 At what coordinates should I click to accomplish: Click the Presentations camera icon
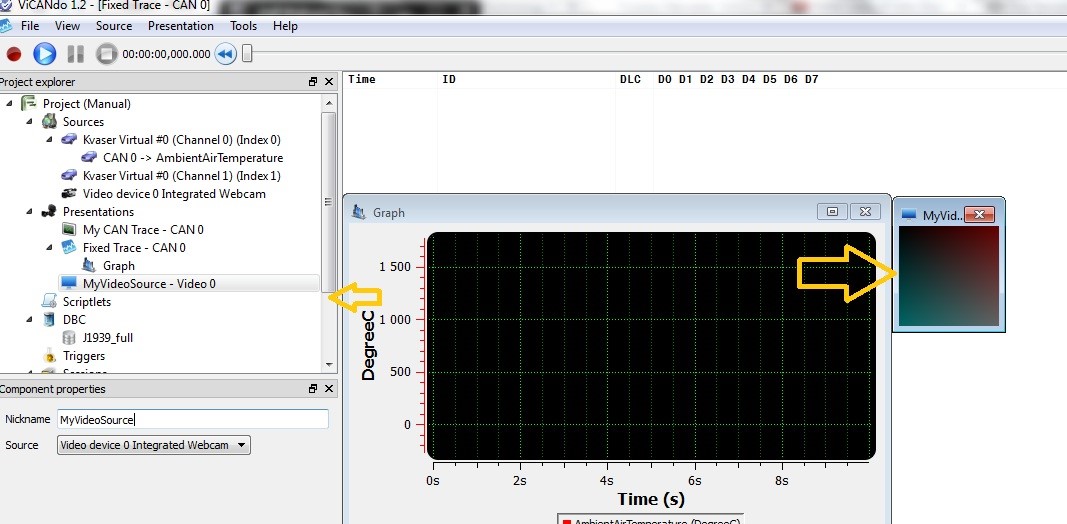pyautogui.click(x=48, y=212)
